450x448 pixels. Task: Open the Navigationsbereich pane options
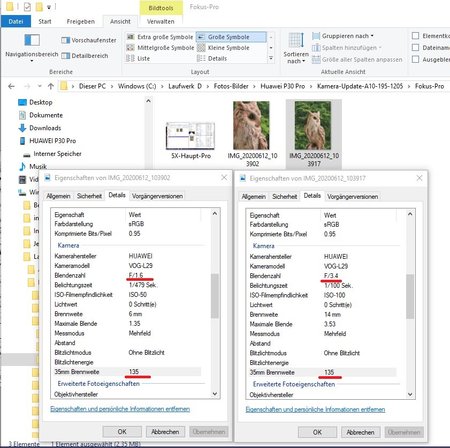(32, 48)
